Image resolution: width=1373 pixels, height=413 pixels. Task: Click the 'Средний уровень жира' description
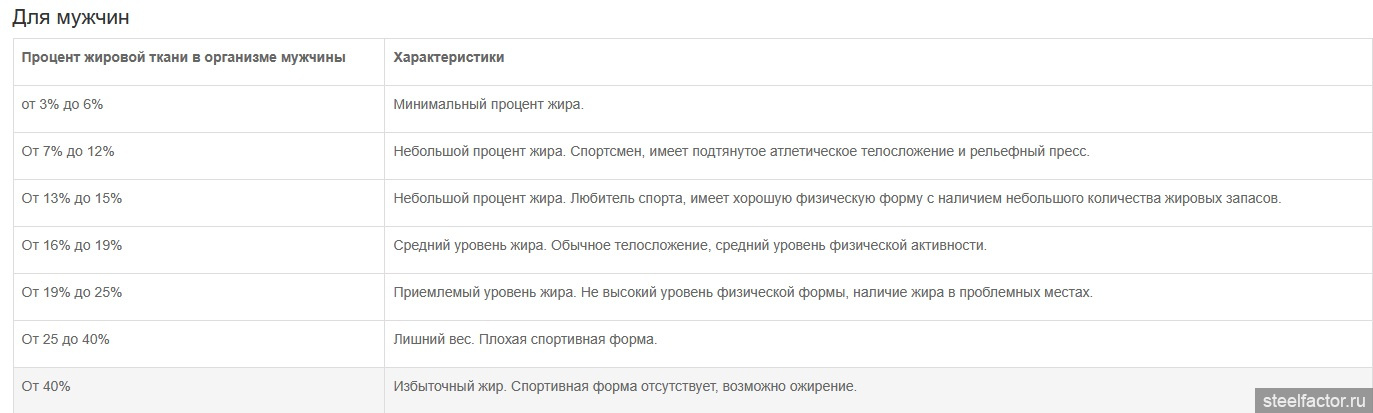(x=690, y=245)
